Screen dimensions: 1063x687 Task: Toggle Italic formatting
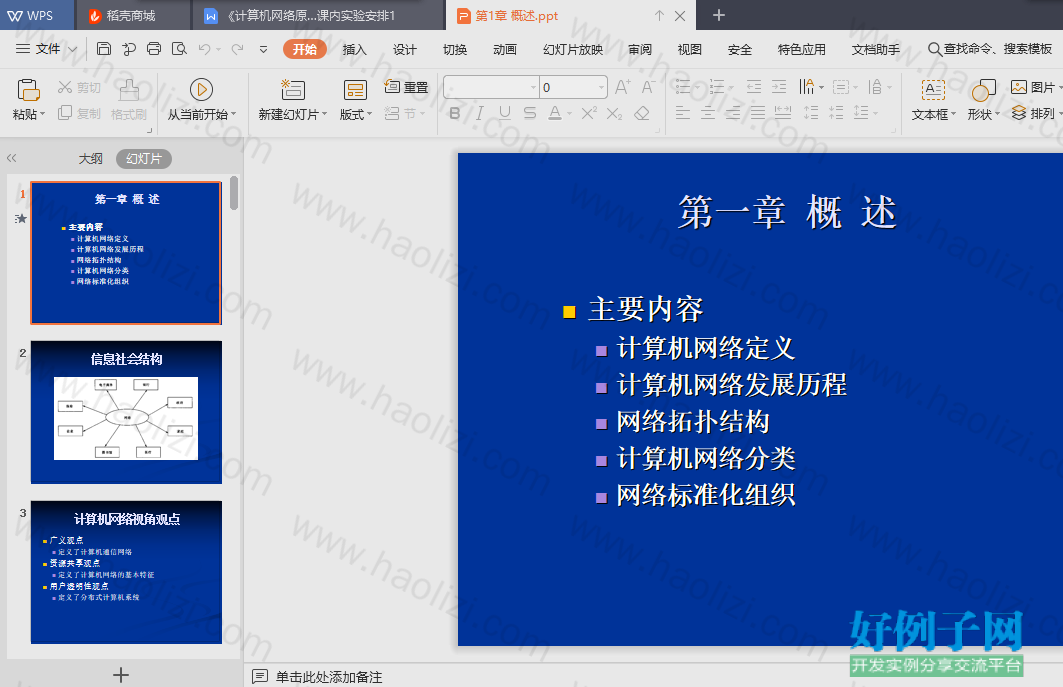pyautogui.click(x=480, y=113)
